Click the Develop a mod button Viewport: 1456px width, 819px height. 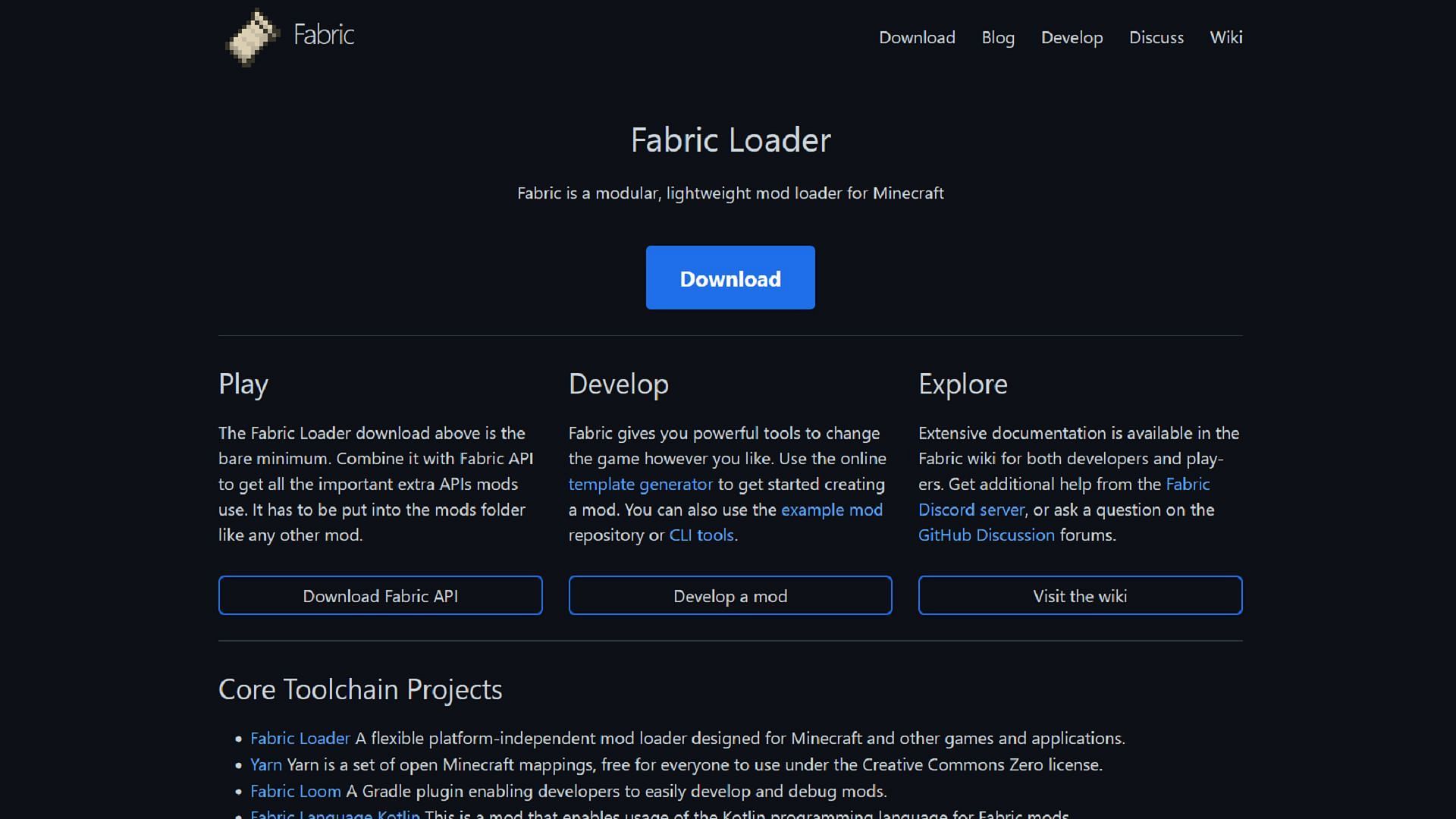[x=730, y=595]
